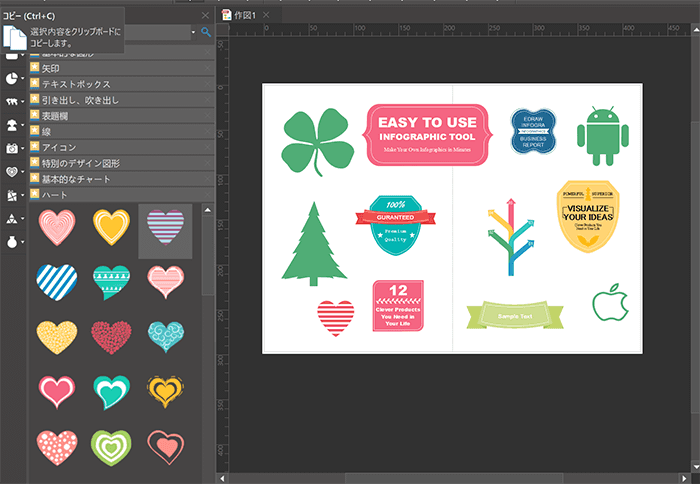Click the canvas vertical scroll up arrow

pyautogui.click(x=696, y=29)
